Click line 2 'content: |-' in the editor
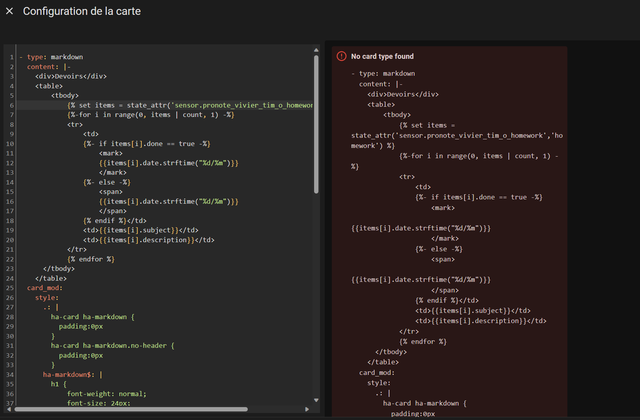This screenshot has height=420, width=640. click(49, 67)
